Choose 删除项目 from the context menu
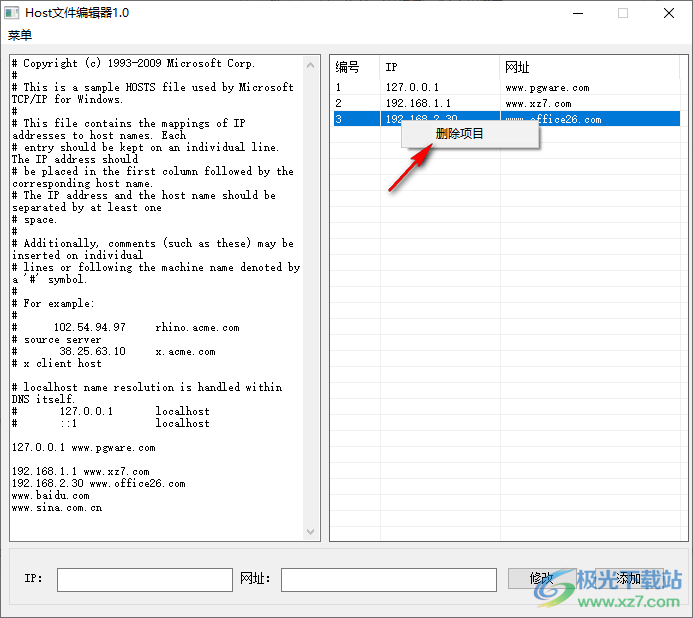Viewport: 693px width, 618px height. coord(460,133)
